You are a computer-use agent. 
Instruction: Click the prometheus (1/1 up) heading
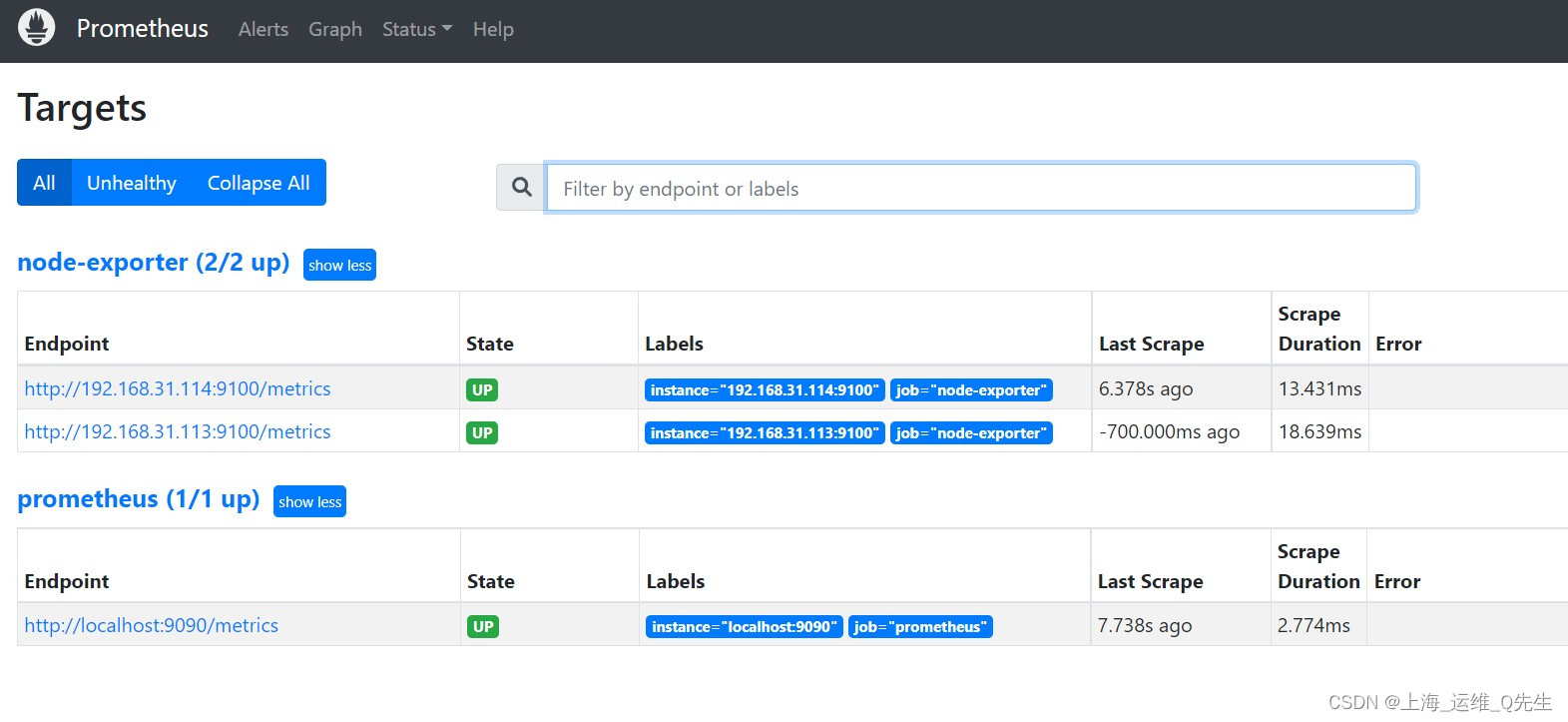(x=138, y=499)
